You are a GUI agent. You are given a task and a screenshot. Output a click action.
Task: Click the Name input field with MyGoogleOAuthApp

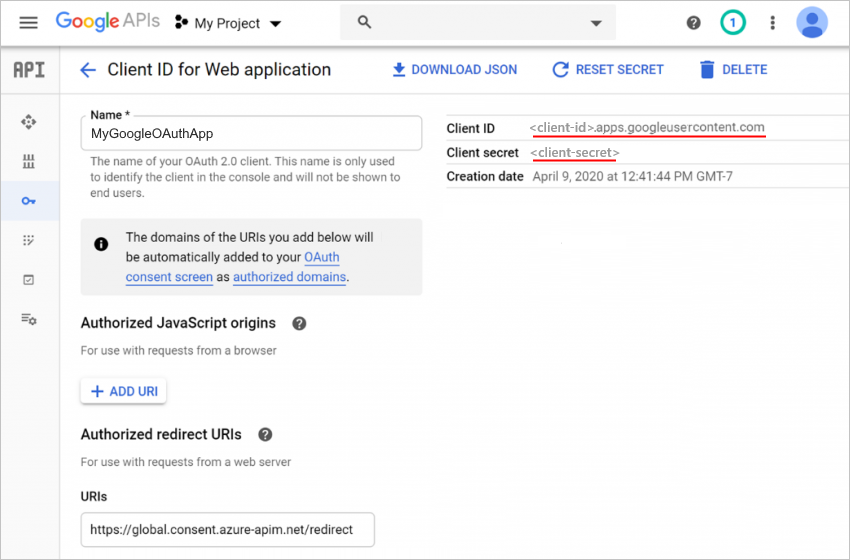[x=251, y=133]
